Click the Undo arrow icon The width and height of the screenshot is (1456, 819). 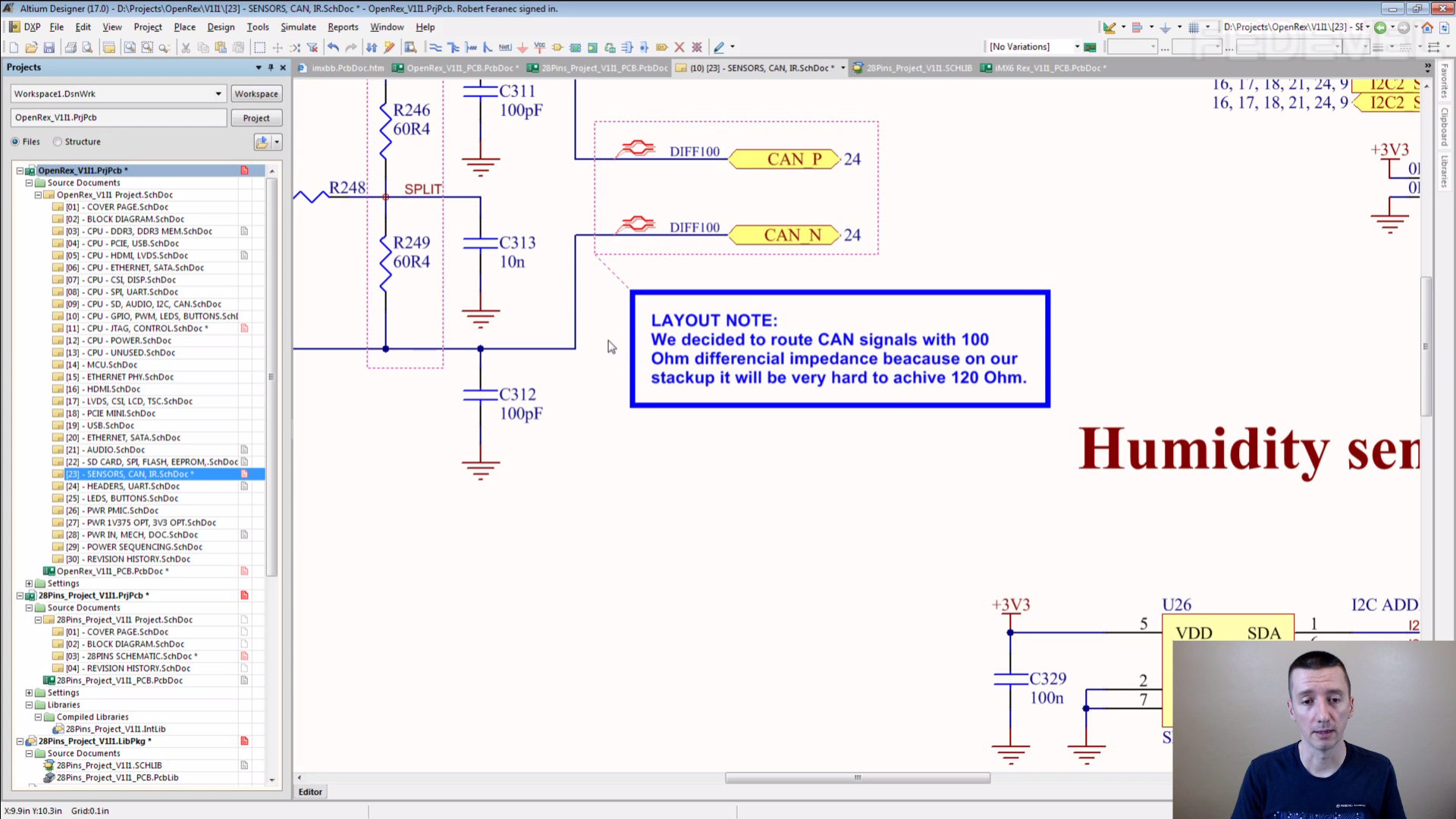(333, 47)
